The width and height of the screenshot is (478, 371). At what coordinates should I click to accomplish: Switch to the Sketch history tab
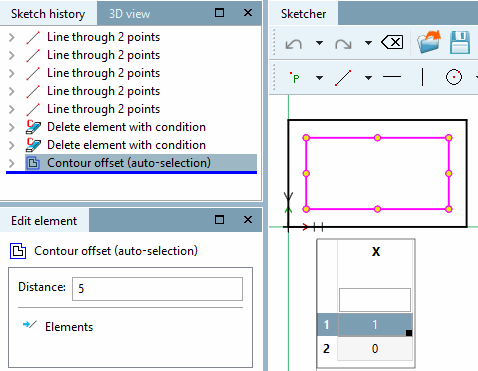tap(48, 14)
